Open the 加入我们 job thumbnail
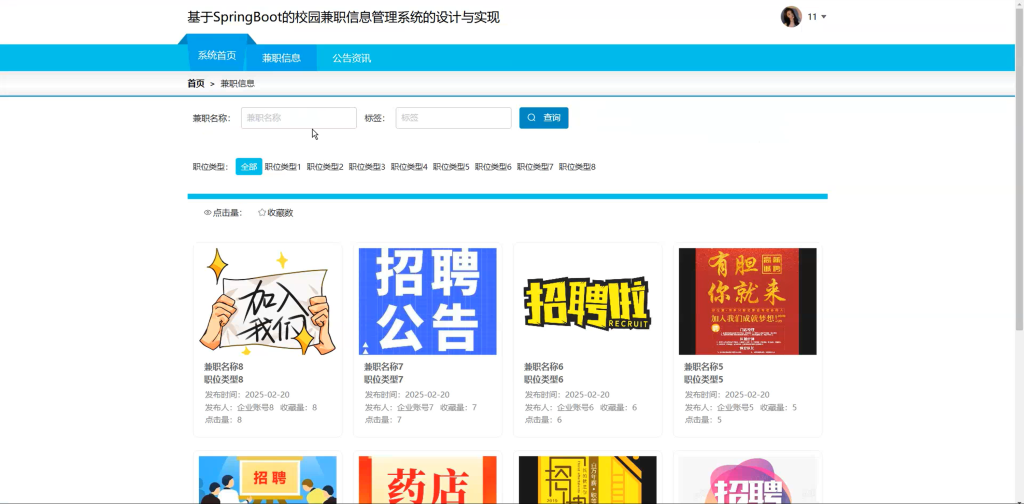The width and height of the screenshot is (1024, 504). pos(268,301)
